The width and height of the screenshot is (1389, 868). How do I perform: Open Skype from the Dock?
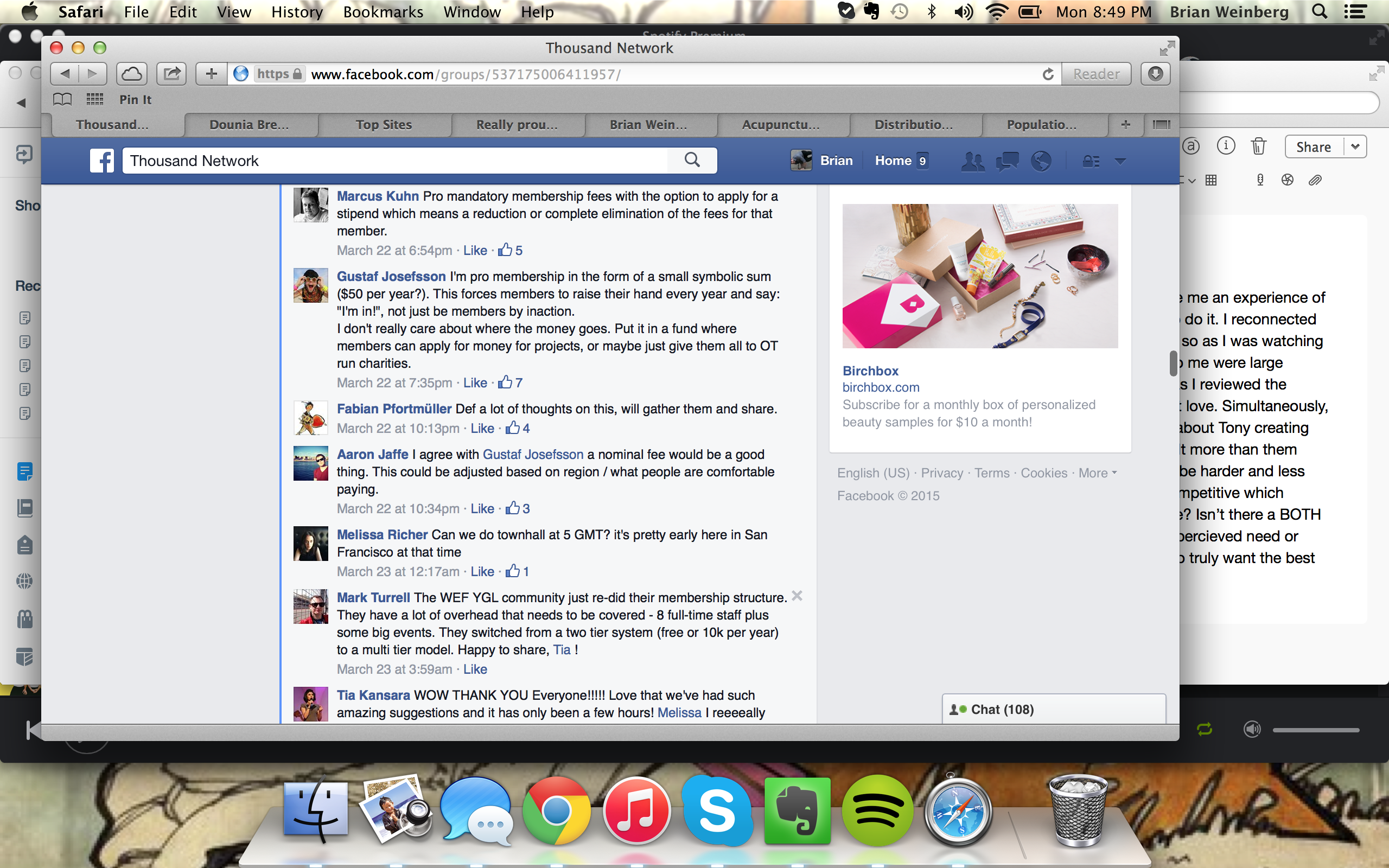717,810
